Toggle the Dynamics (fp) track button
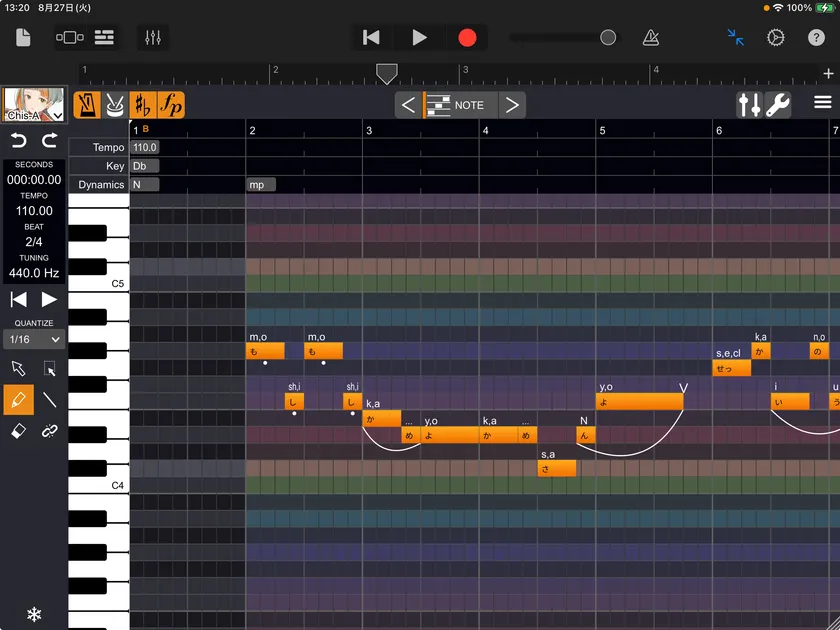Screen dimensions: 840x630 coord(172,104)
